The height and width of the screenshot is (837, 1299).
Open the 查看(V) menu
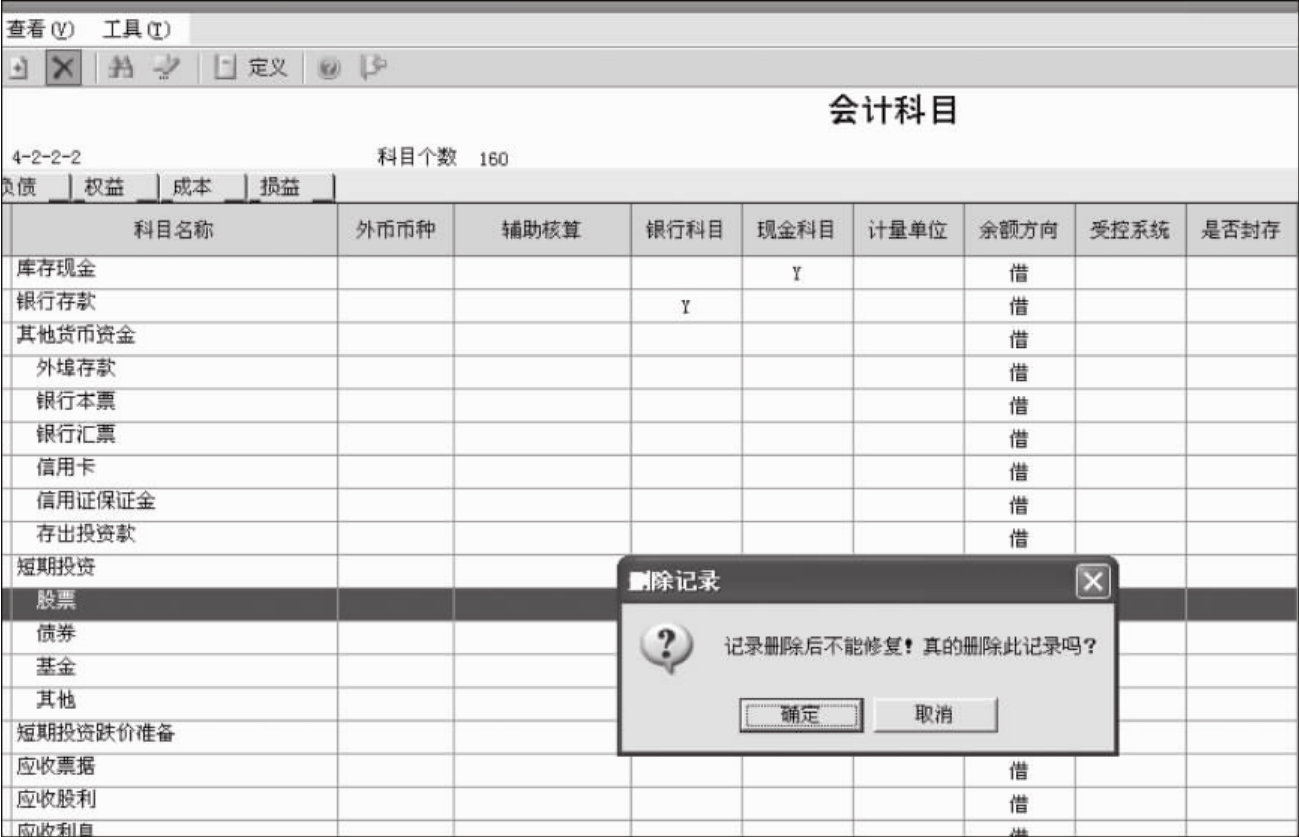pos(41,29)
